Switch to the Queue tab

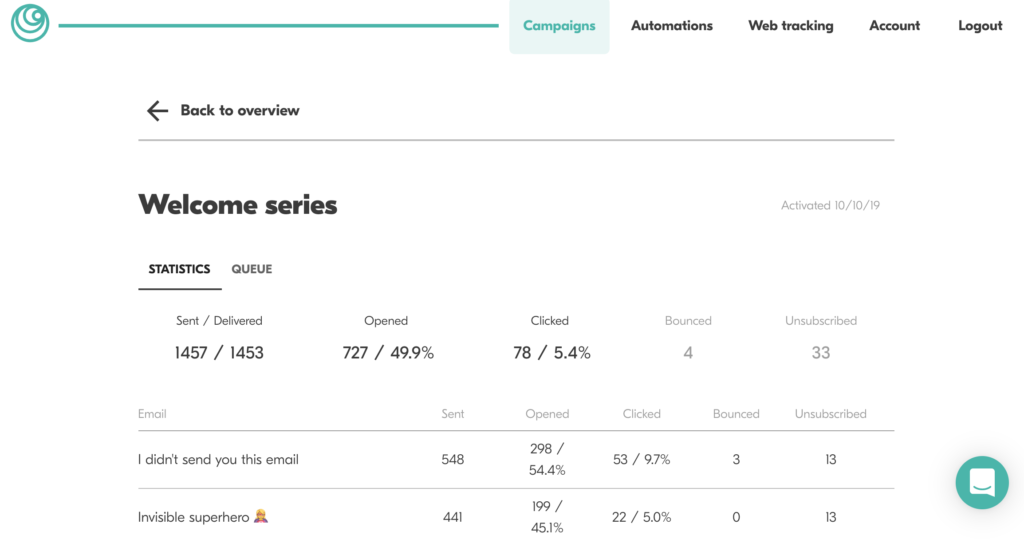pyautogui.click(x=252, y=269)
